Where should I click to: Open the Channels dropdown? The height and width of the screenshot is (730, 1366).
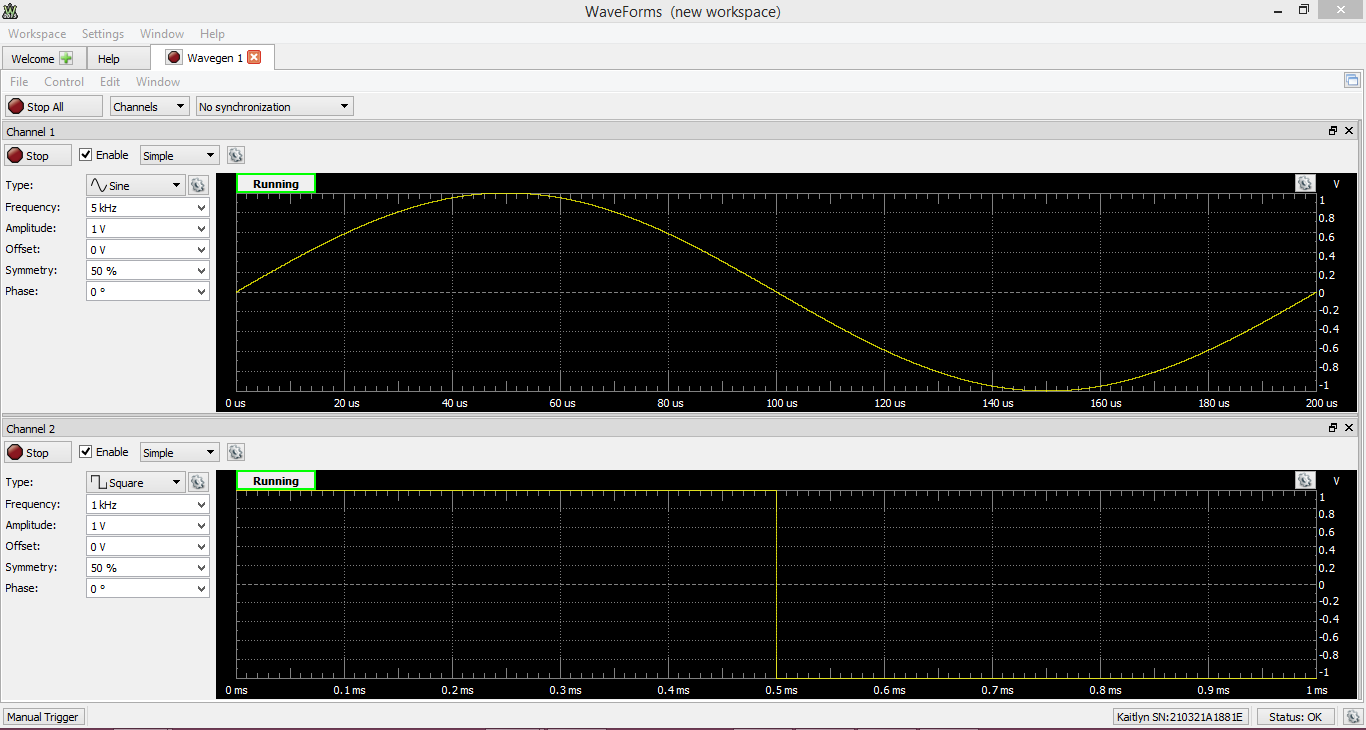coord(149,106)
